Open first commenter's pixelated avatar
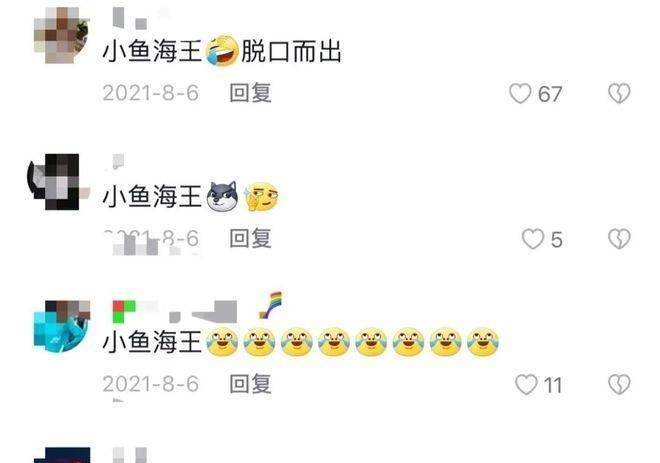The image size is (660, 463). click(61, 35)
